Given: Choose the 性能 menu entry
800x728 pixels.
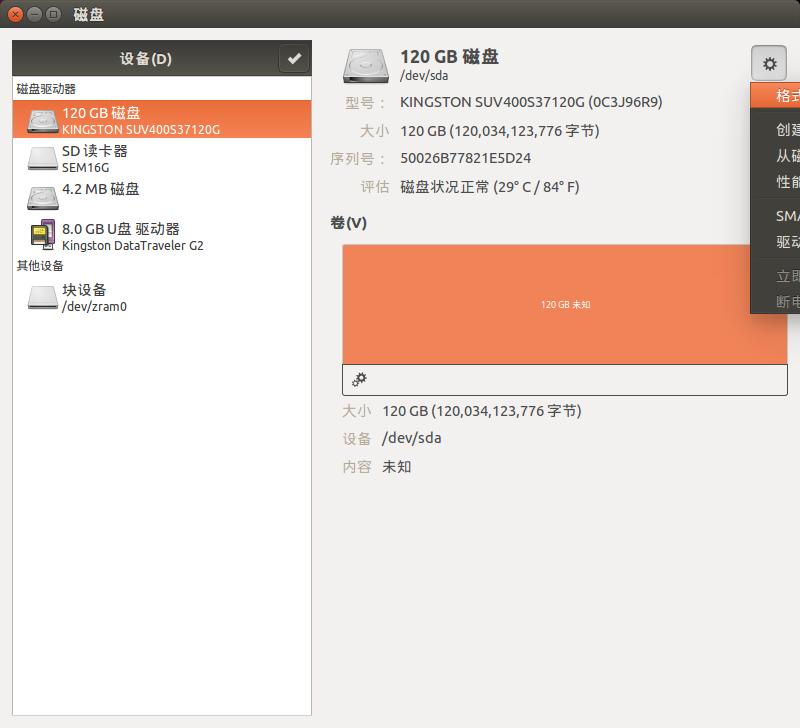Looking at the screenshot, I should tap(776, 182).
